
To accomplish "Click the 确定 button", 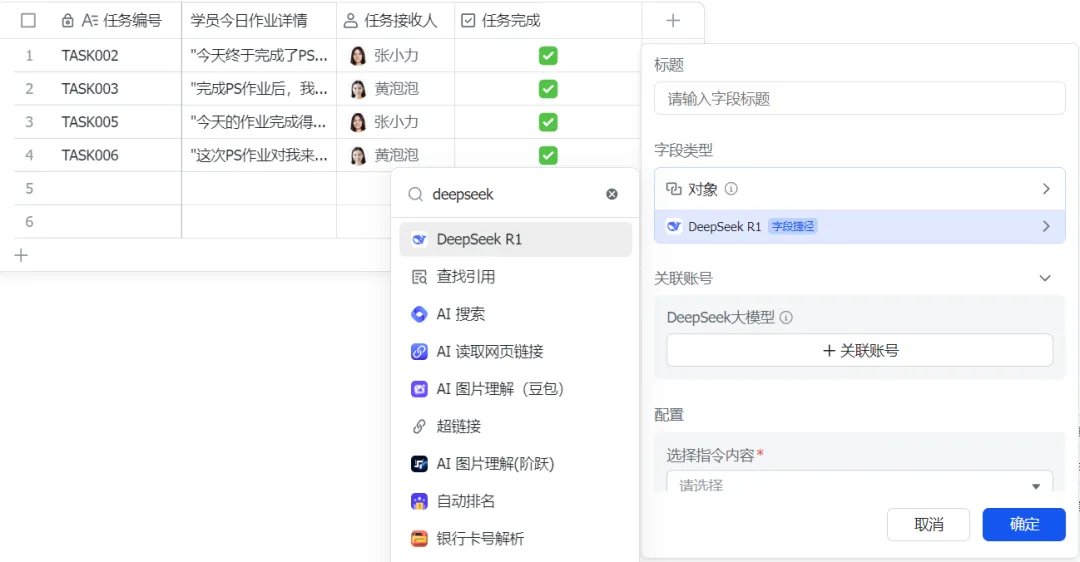I will [x=1024, y=524].
